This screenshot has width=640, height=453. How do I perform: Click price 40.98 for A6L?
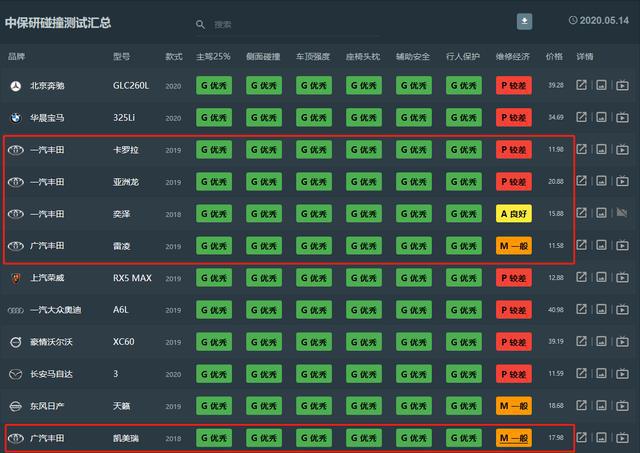[556, 310]
